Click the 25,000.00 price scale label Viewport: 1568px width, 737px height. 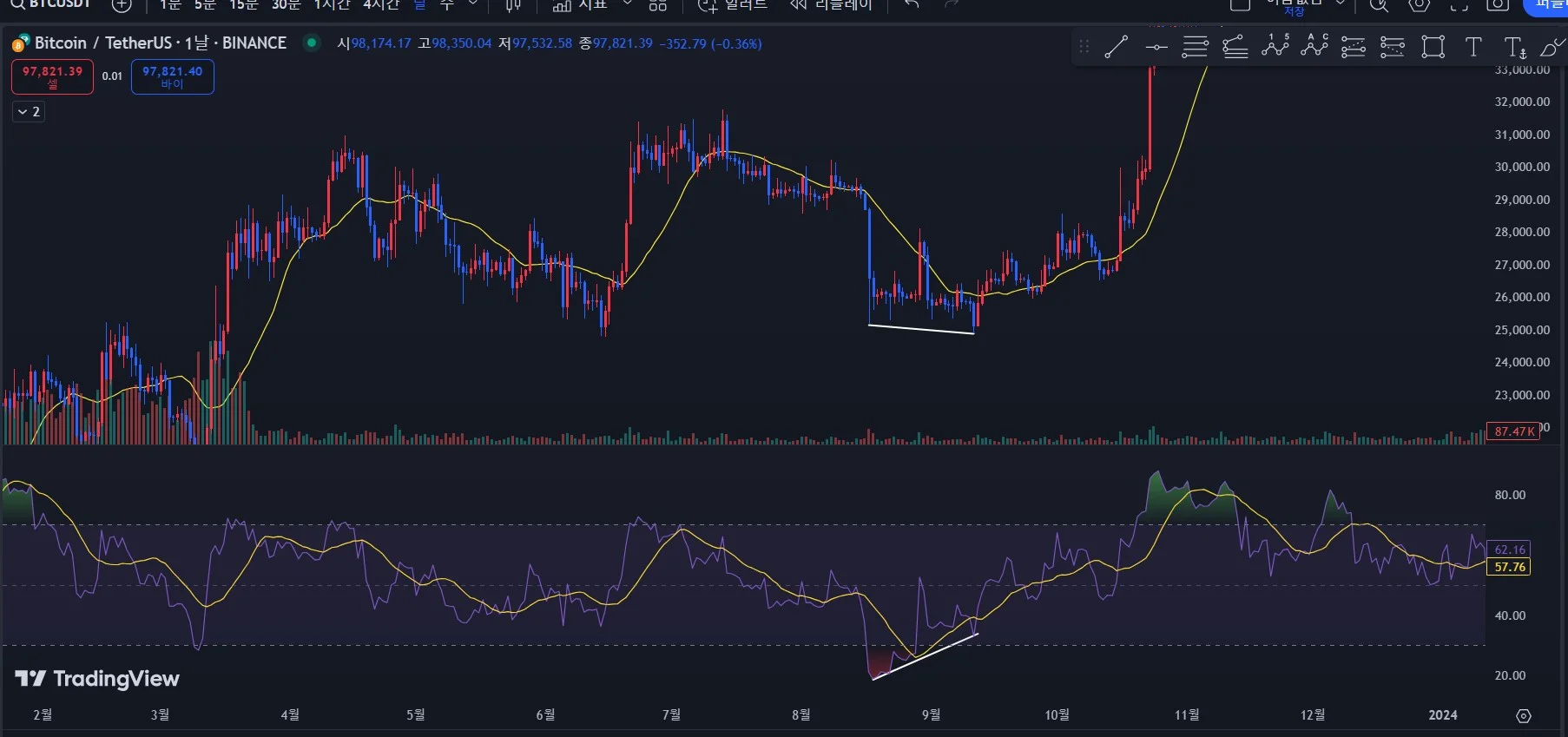(1522, 330)
